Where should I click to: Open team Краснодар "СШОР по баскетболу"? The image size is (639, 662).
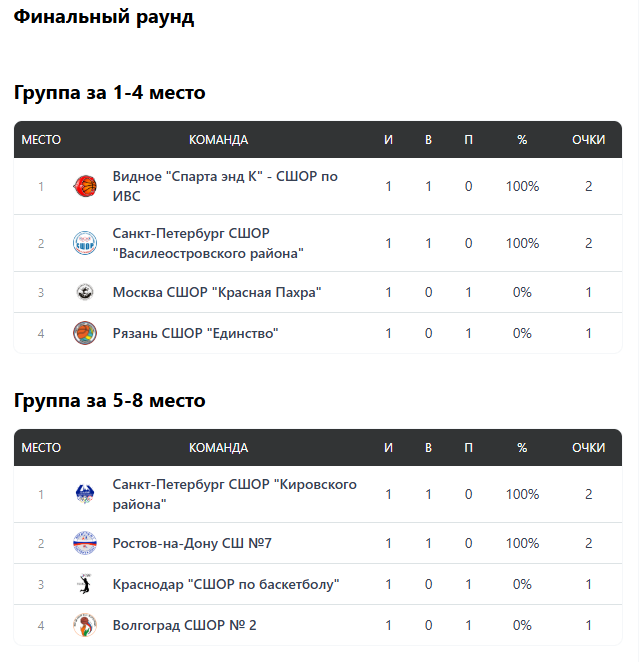tap(226, 584)
